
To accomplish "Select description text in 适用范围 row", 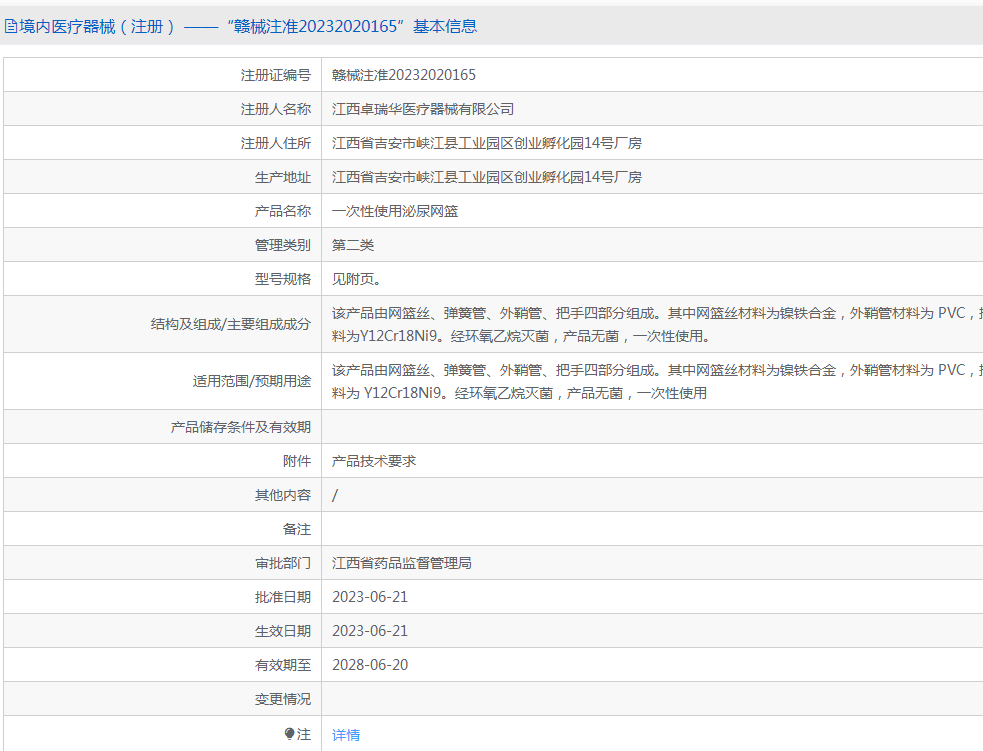I will (x=657, y=382).
